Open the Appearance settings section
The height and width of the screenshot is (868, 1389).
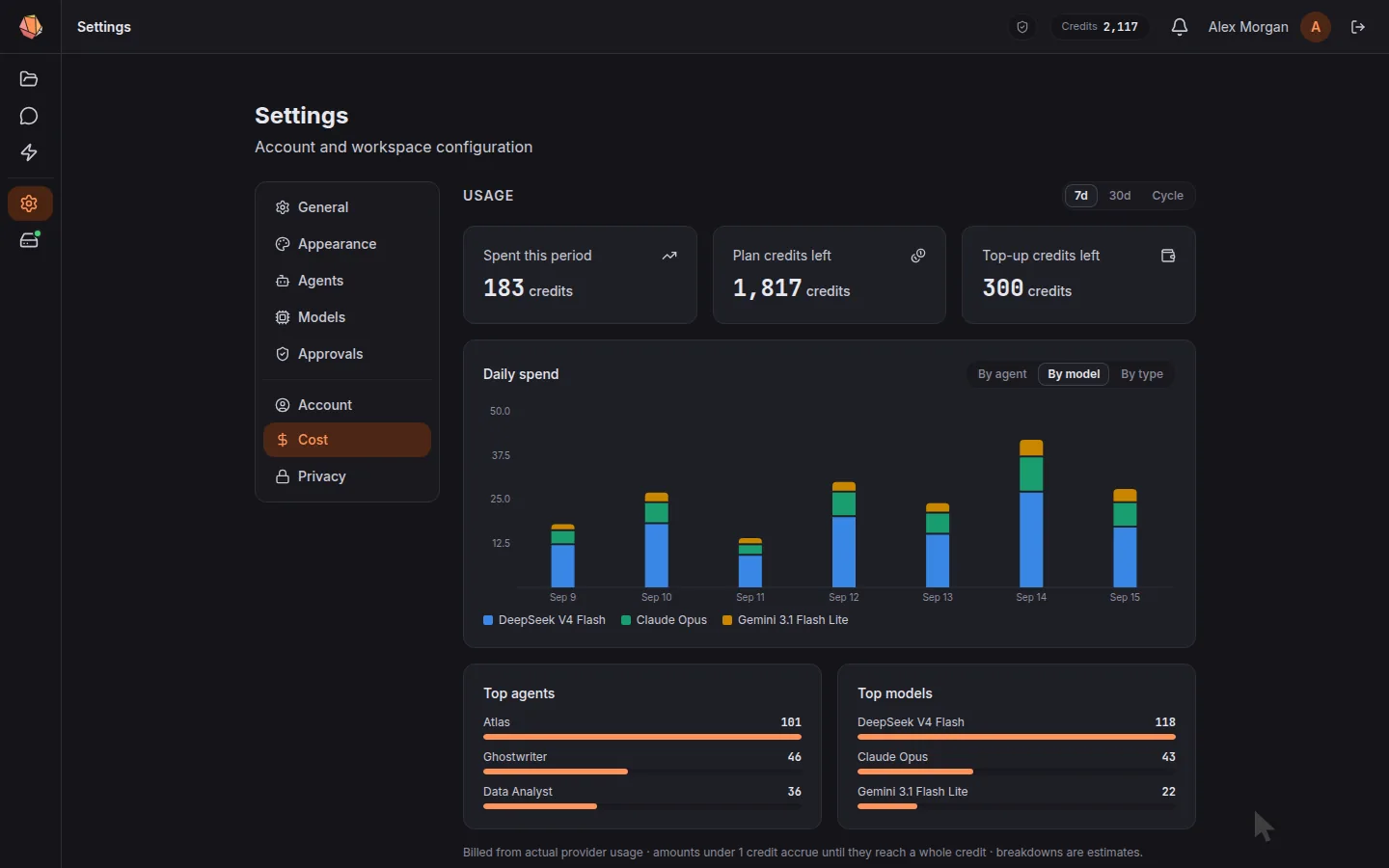(x=347, y=244)
